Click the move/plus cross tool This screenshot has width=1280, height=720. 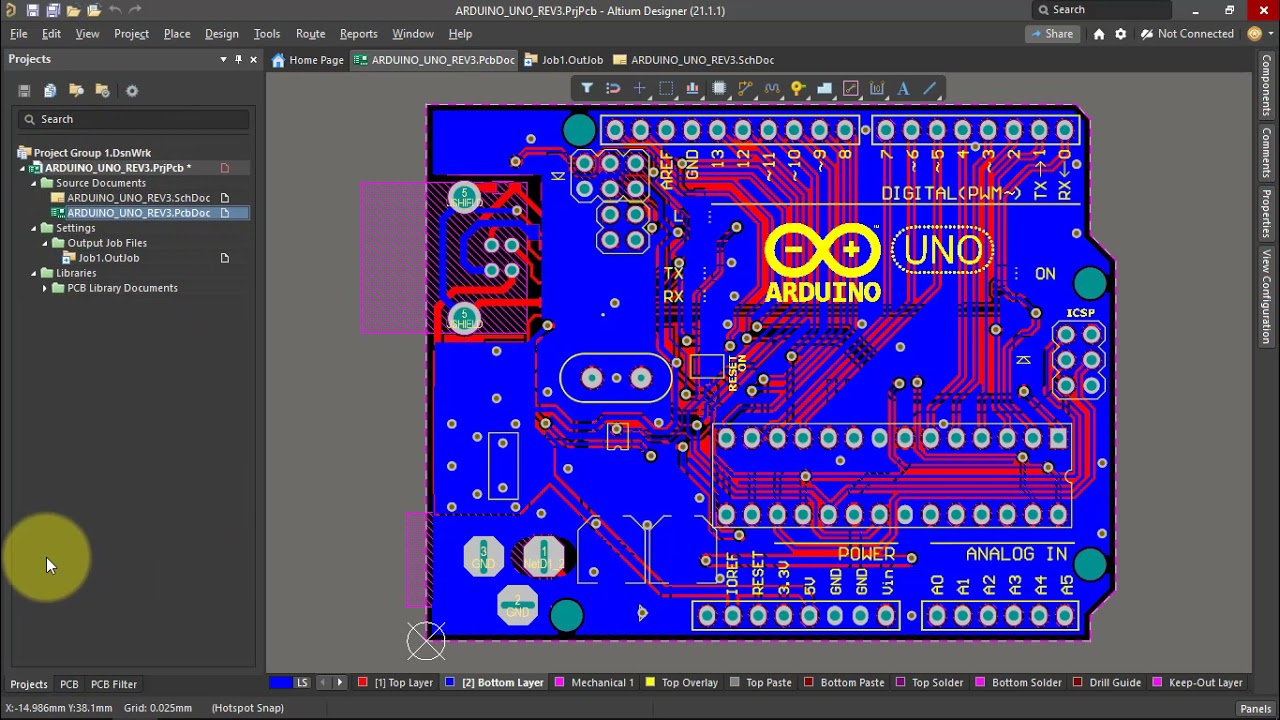click(x=640, y=89)
